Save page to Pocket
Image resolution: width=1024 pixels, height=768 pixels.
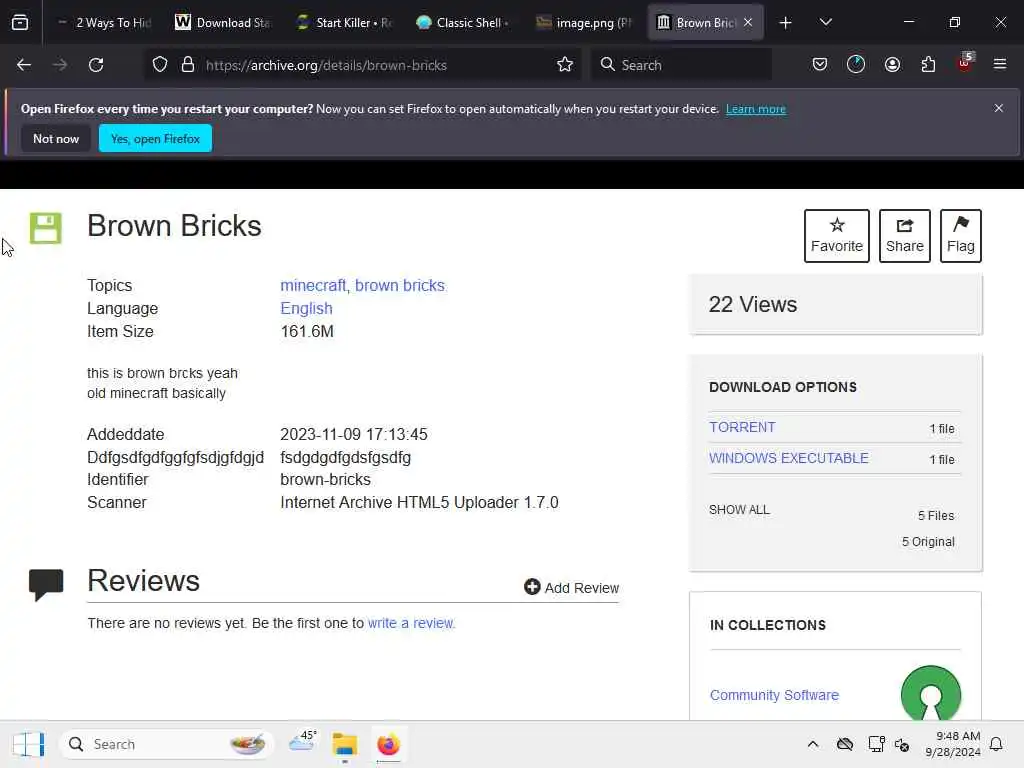pyautogui.click(x=820, y=65)
